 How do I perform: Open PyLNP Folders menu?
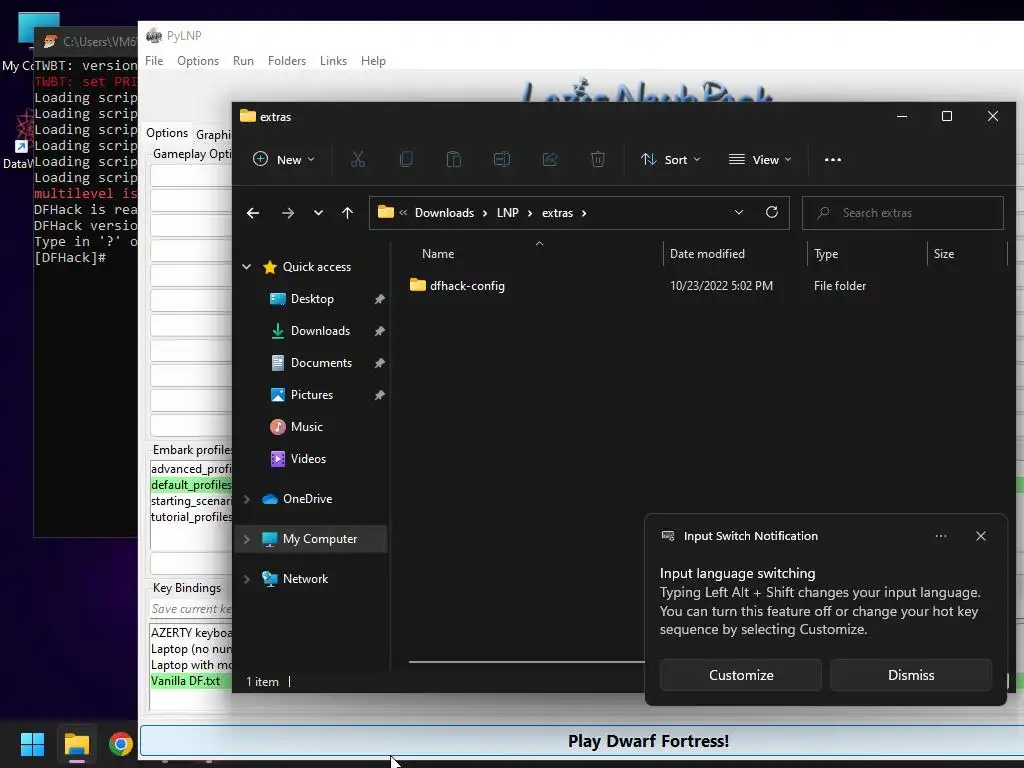pos(287,61)
